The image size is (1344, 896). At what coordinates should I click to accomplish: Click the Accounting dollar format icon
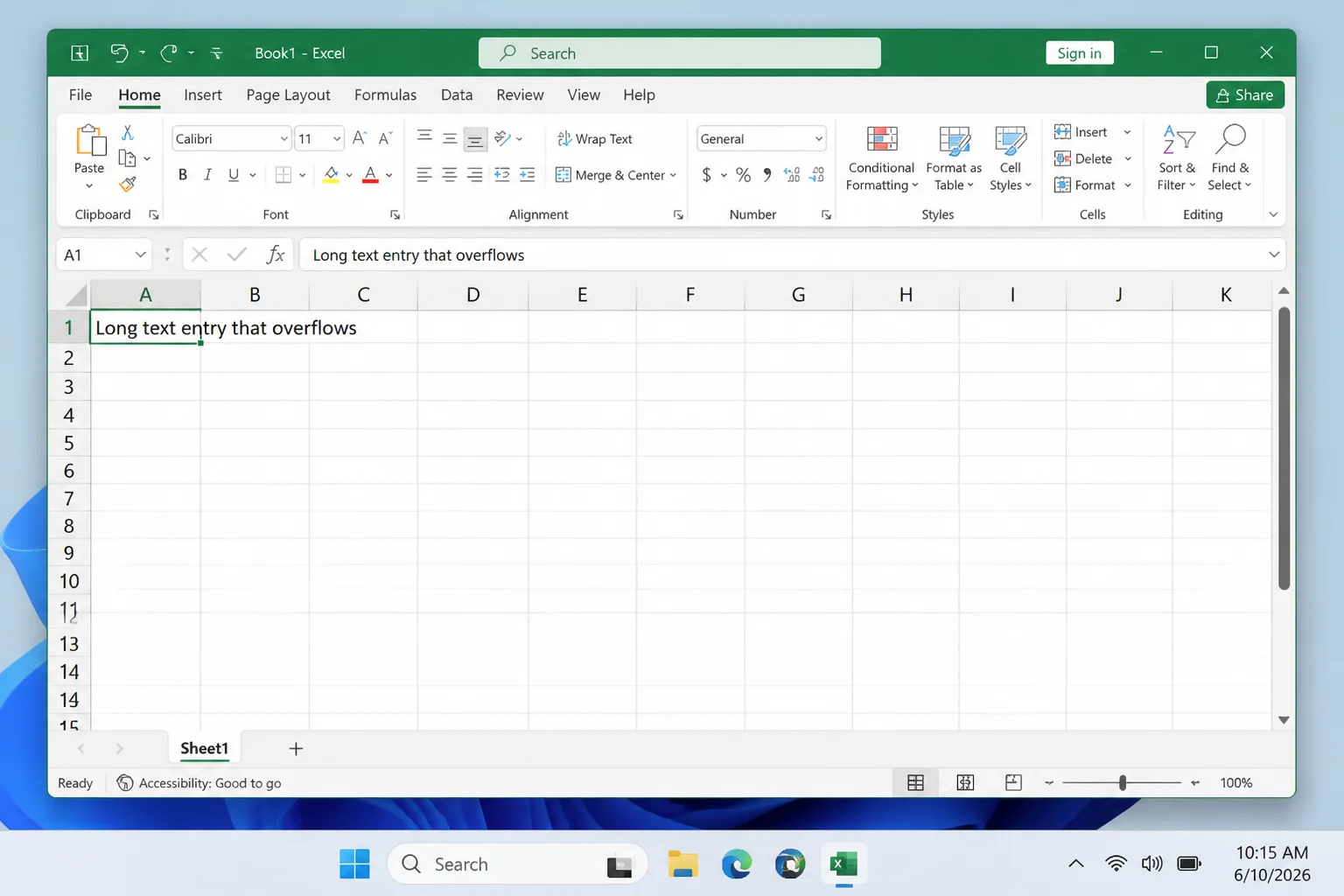707,175
